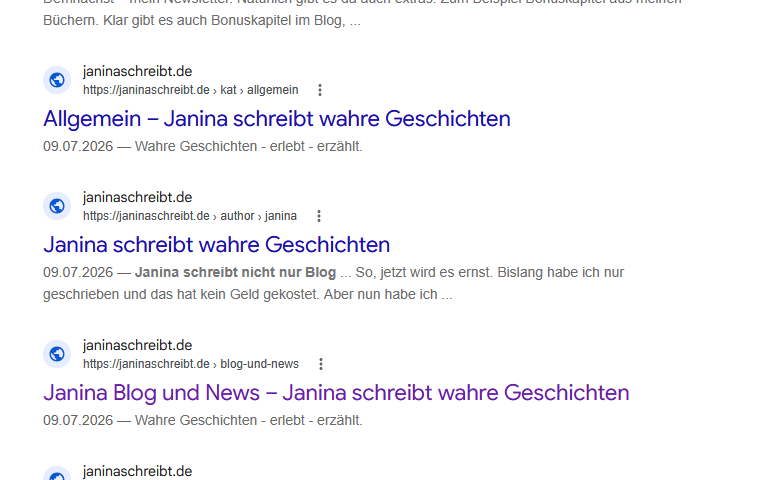777x480 pixels.
Task: Click snippet 'Wahre Geschichten - erlebt - erzählt.' under Allgemein
Action: (248, 147)
